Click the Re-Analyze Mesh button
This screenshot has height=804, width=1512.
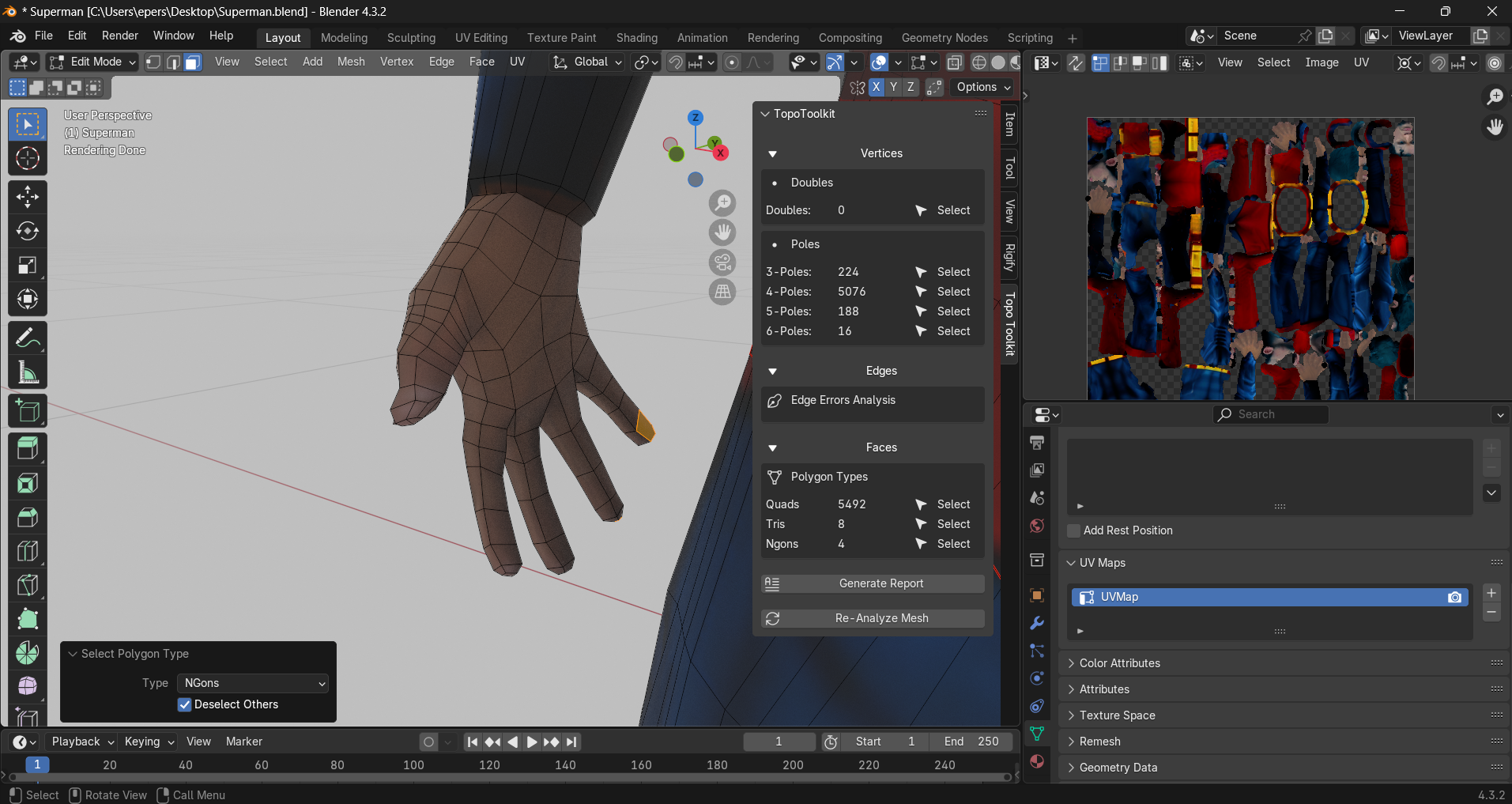click(873, 618)
